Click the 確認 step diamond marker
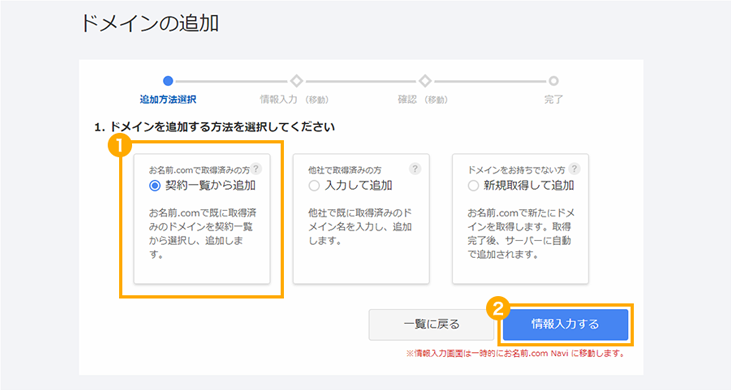This screenshot has height=390, width=731. (425, 81)
